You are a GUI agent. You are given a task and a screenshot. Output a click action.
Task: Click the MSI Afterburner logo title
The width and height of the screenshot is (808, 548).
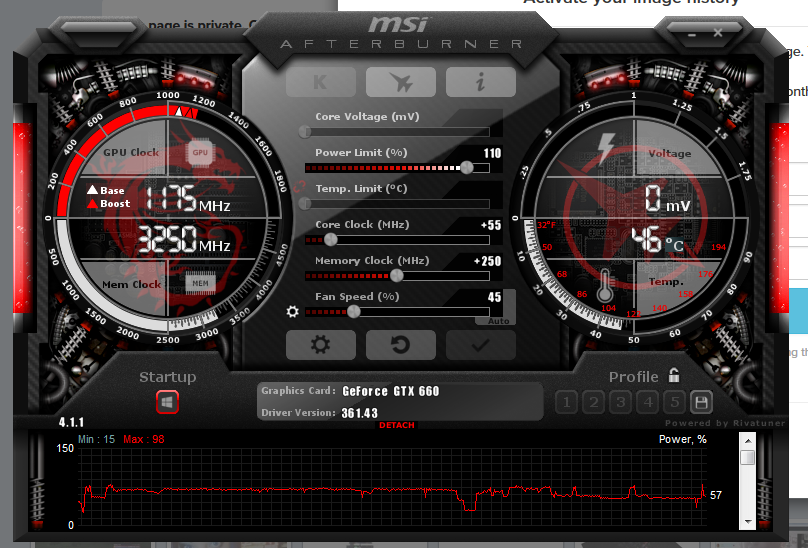401,32
